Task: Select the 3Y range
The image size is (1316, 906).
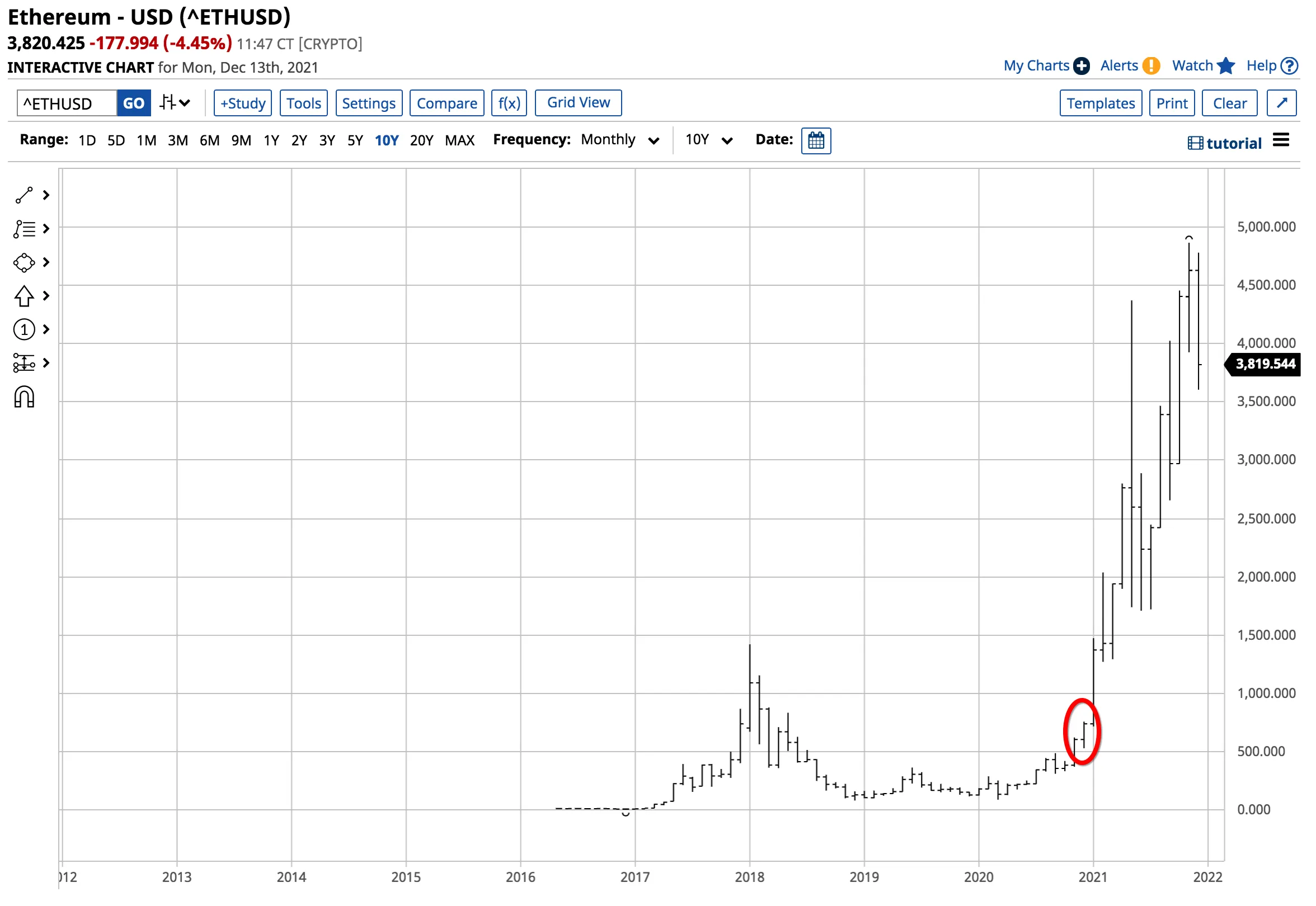Action: (x=327, y=140)
